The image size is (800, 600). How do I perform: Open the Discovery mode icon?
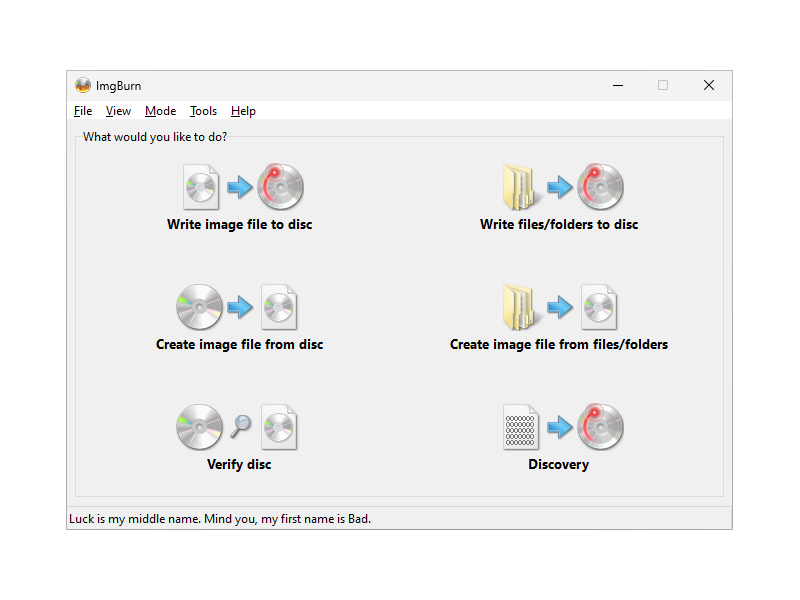[559, 427]
